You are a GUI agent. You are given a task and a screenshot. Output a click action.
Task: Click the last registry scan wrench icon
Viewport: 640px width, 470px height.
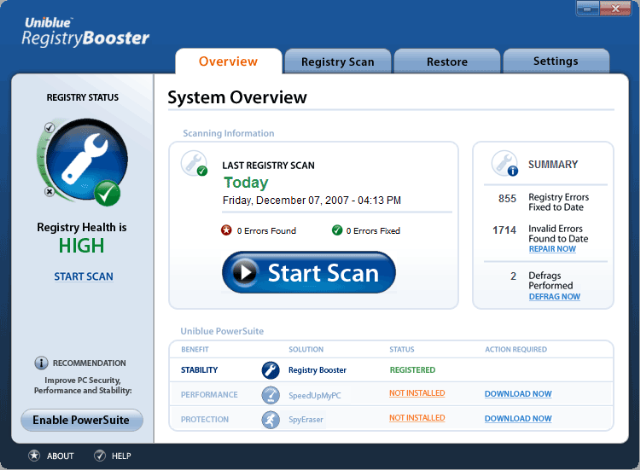194,163
